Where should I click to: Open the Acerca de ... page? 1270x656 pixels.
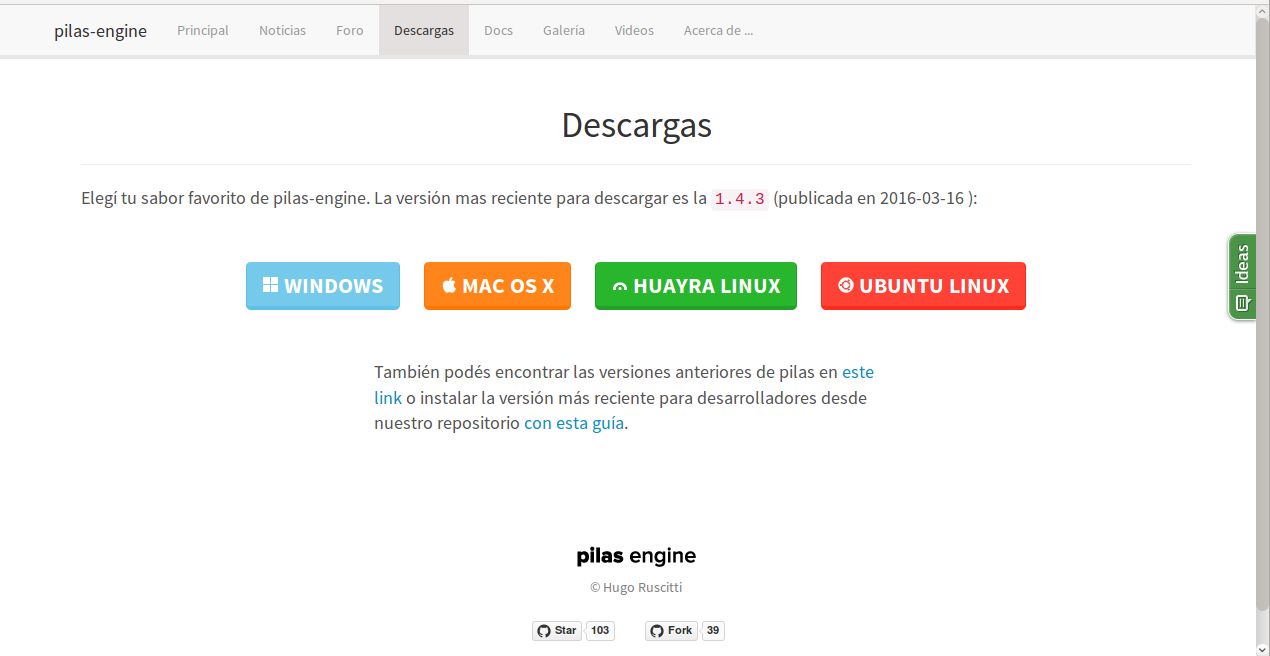(x=718, y=30)
